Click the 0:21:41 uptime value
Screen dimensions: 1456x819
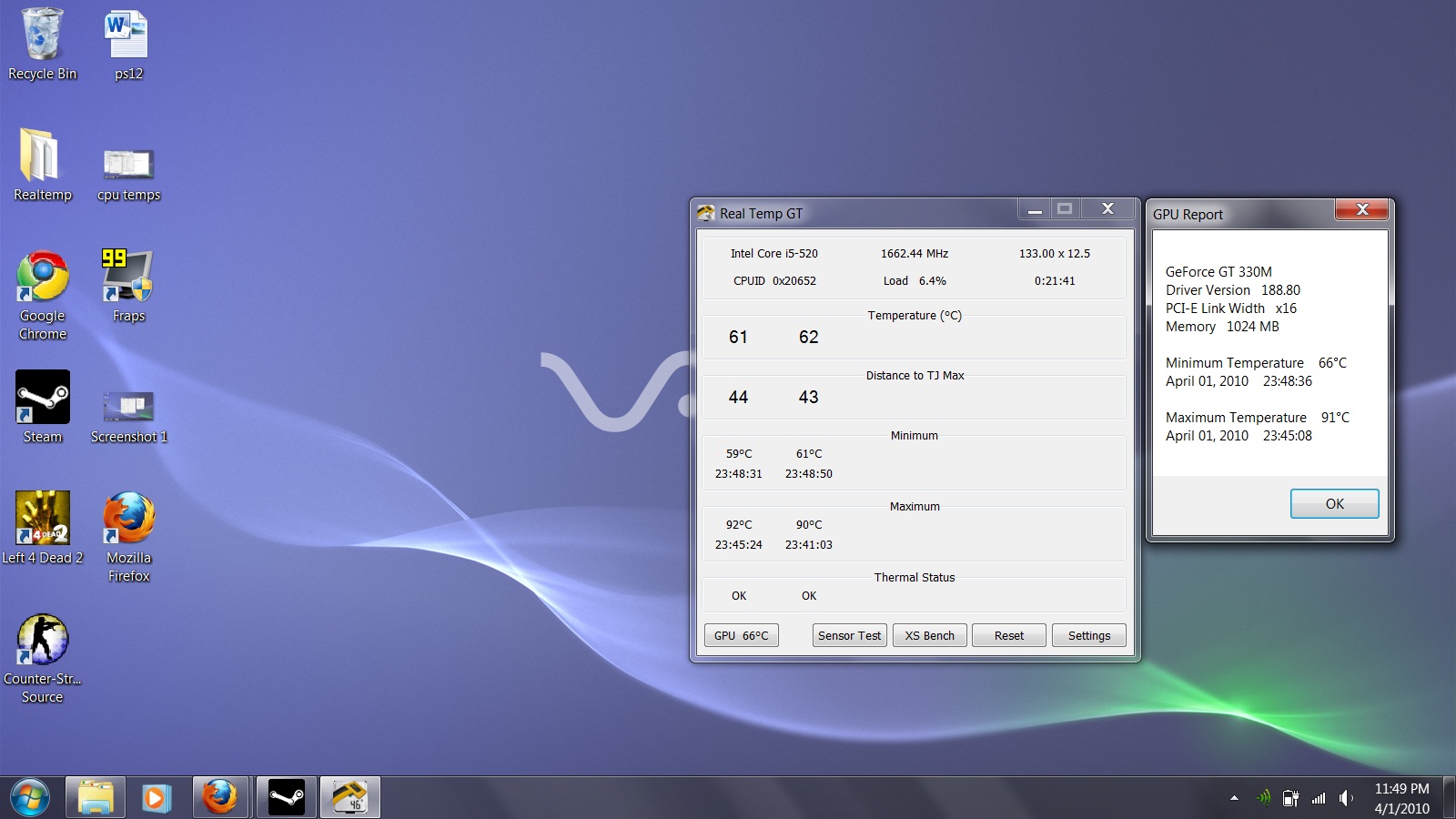[1054, 280]
